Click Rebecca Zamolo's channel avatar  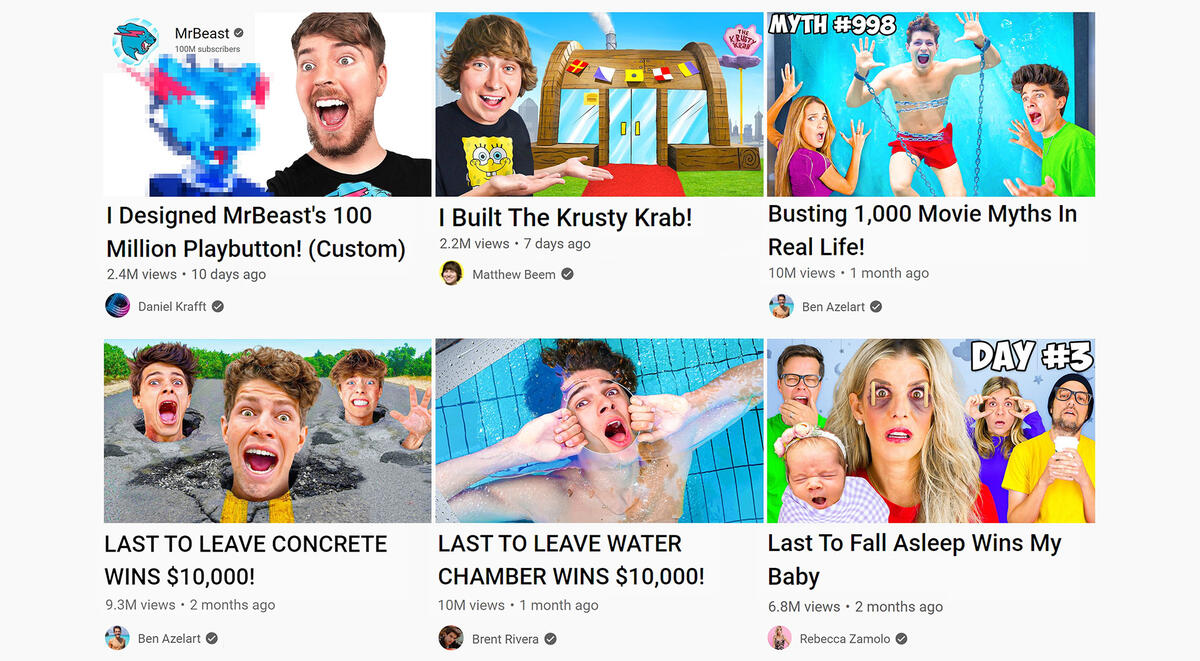tap(780, 638)
